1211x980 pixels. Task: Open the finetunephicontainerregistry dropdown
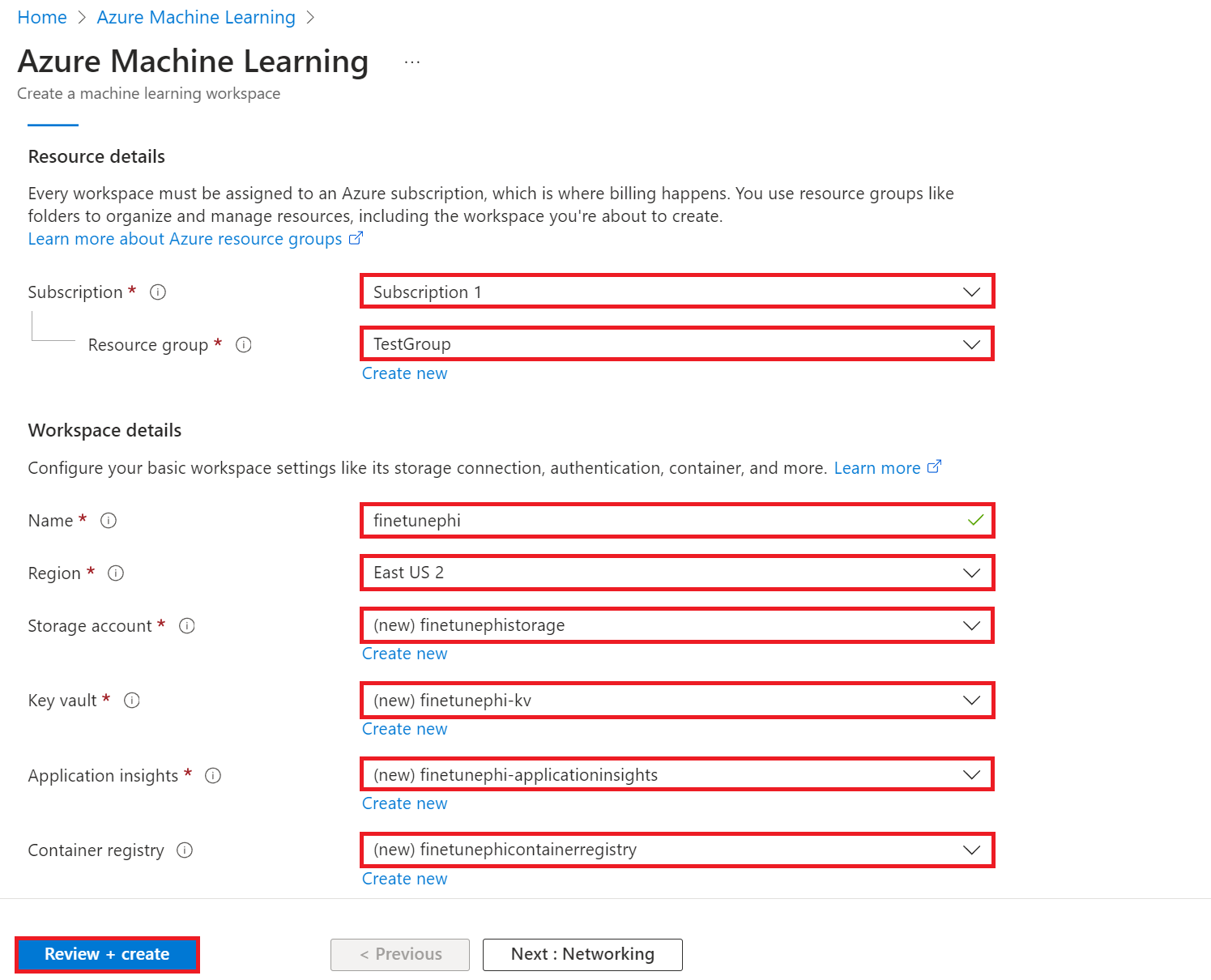(677, 850)
